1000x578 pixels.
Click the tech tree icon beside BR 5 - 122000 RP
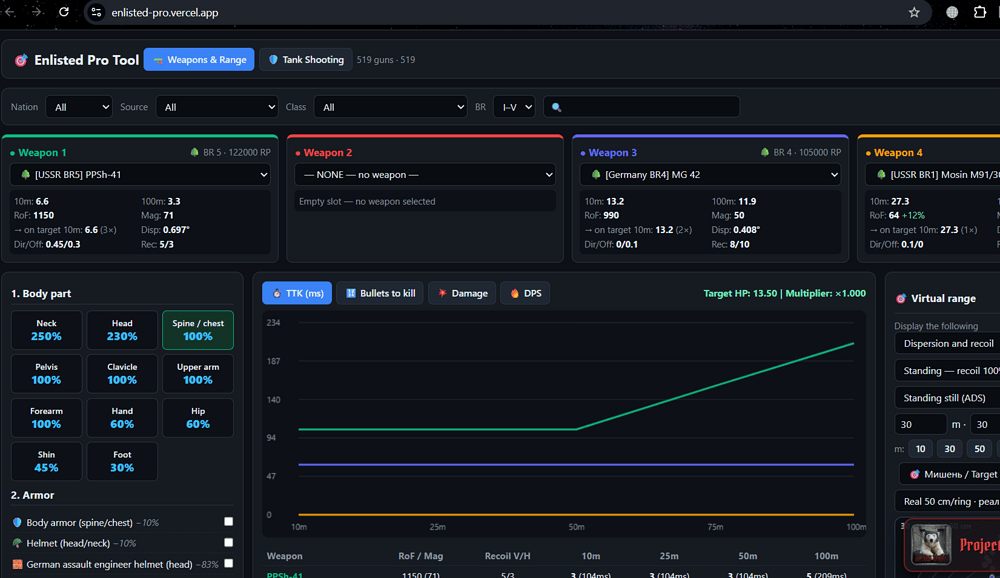(195, 152)
